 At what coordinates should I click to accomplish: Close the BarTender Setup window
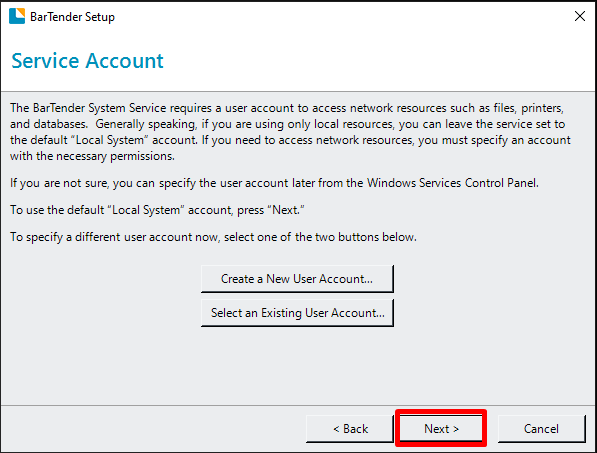(579, 16)
